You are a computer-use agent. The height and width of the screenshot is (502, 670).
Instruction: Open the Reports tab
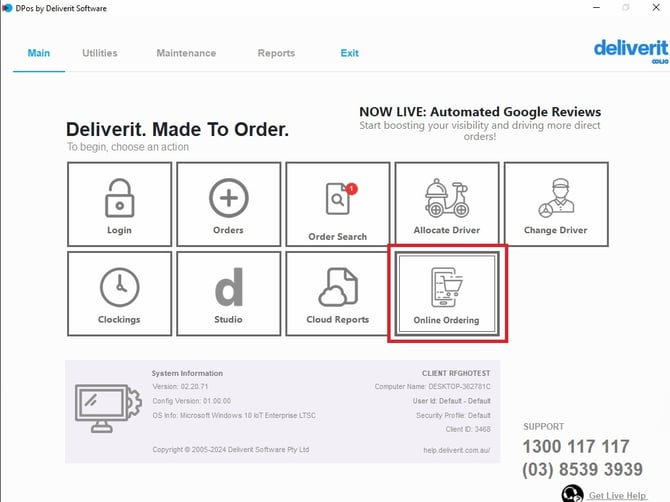tap(276, 53)
